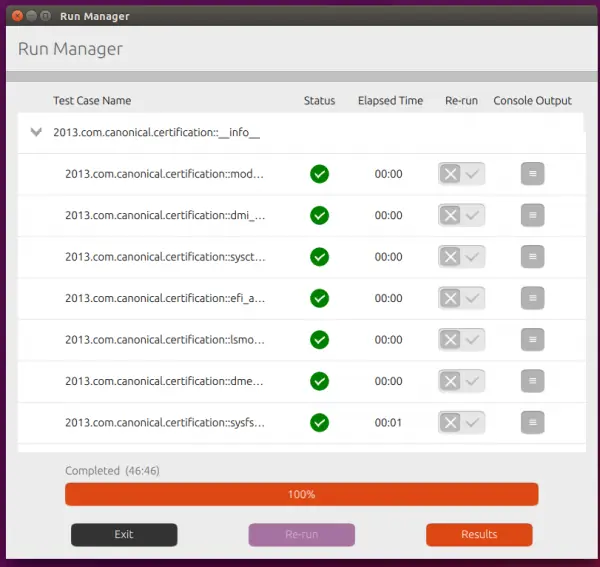Click the purple Re-run button
The width and height of the screenshot is (600, 567).
[x=302, y=534]
